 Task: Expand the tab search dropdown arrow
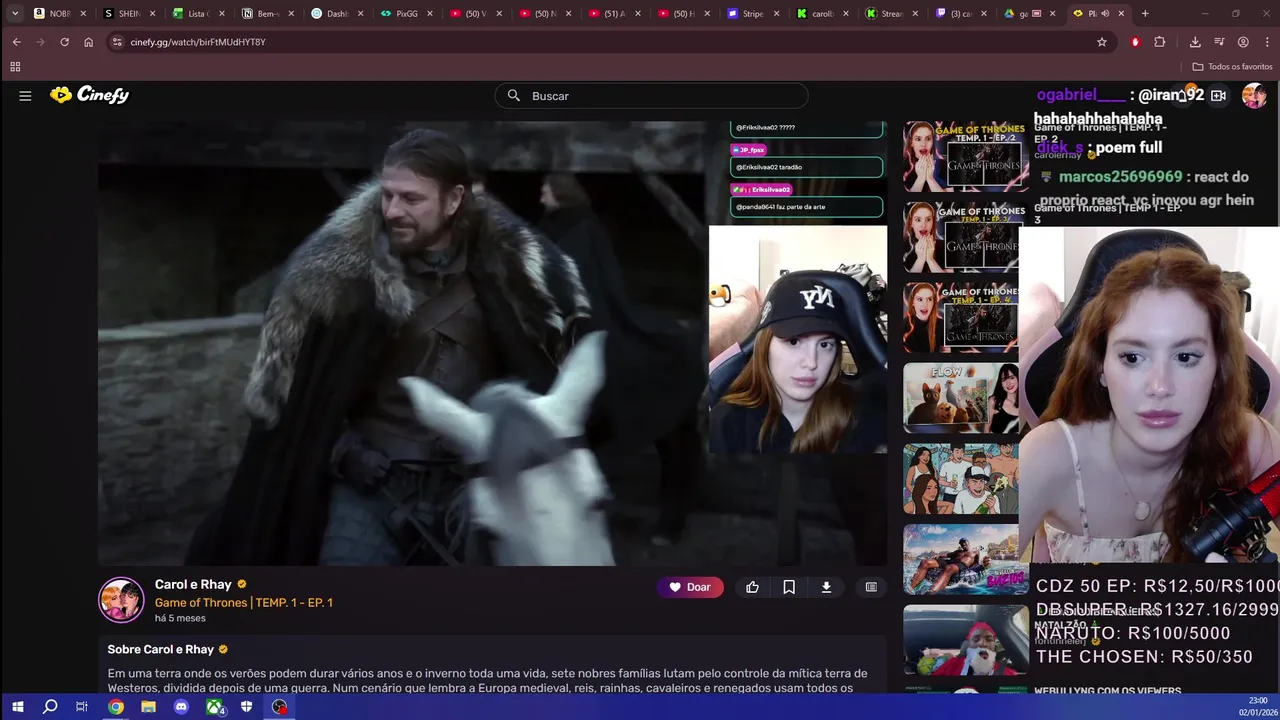coord(15,14)
